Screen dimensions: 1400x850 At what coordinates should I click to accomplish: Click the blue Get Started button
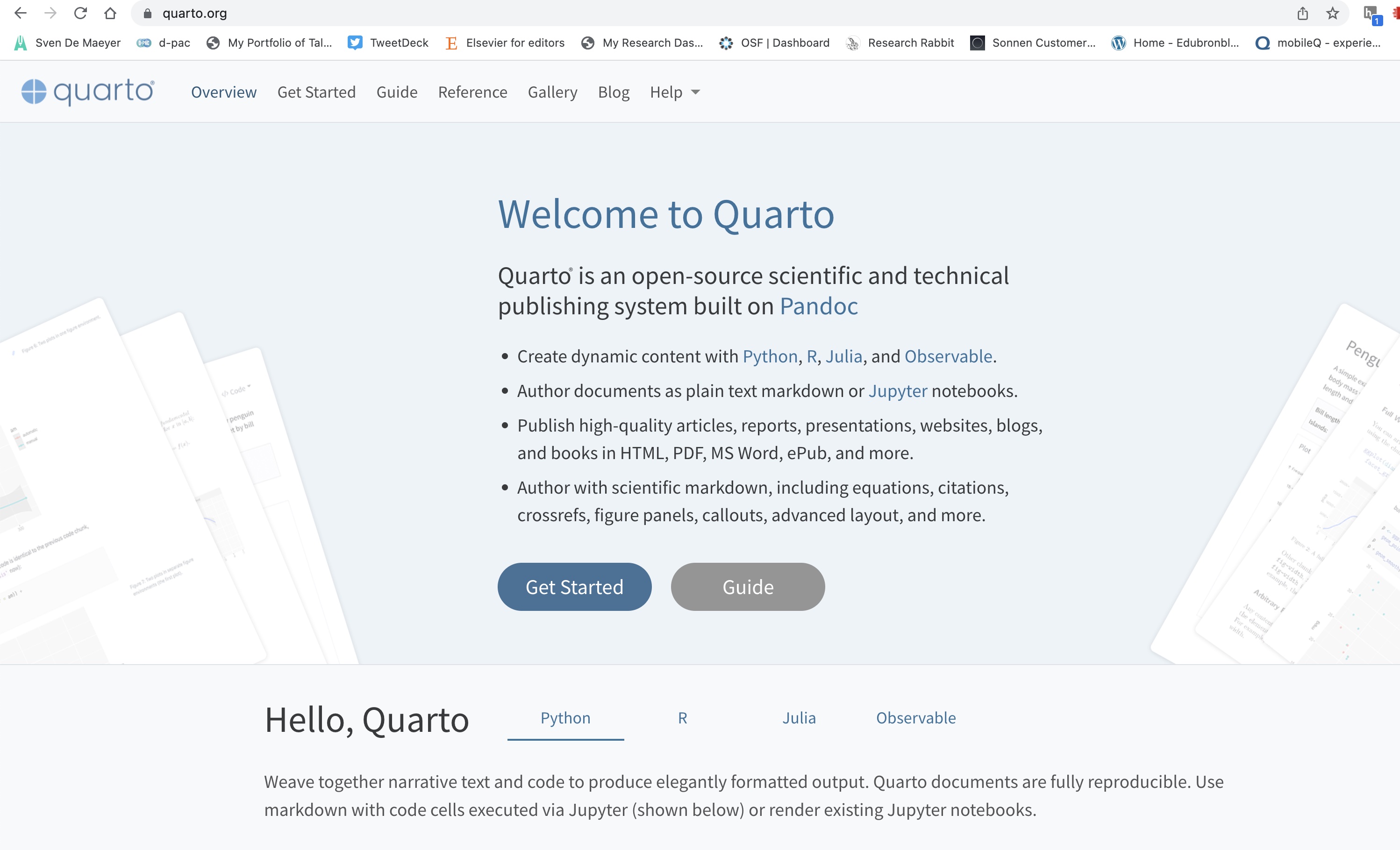(574, 587)
